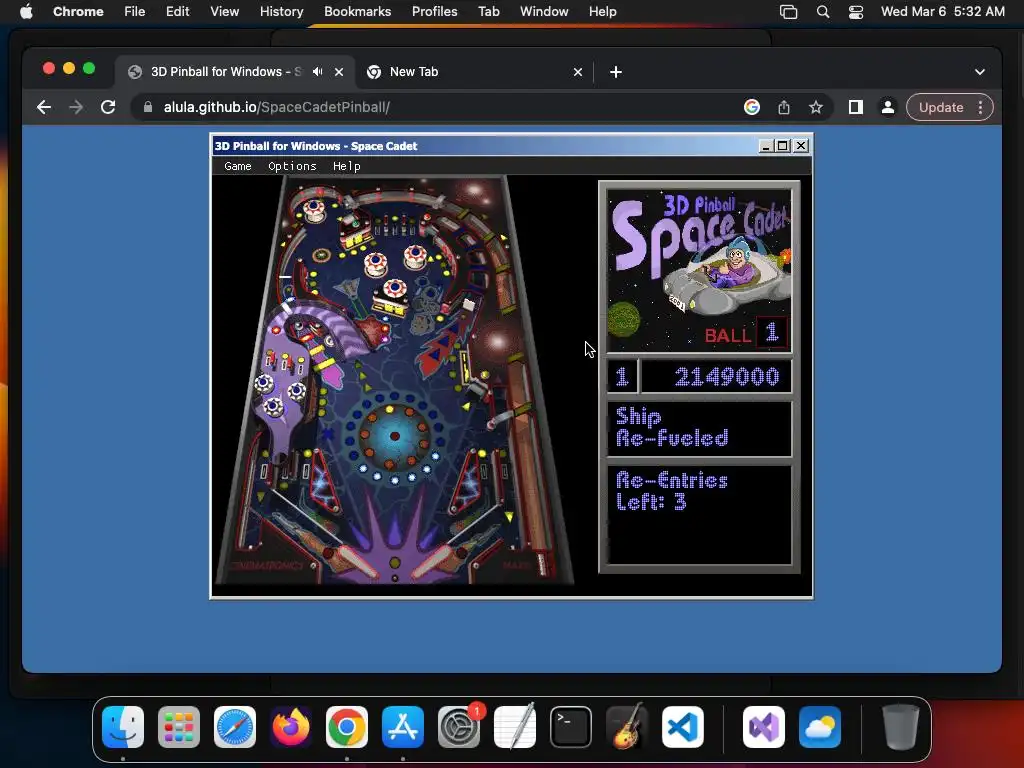Screen dimensions: 1024x768
Task: Open the Game menu in Pinball
Action: tap(237, 166)
